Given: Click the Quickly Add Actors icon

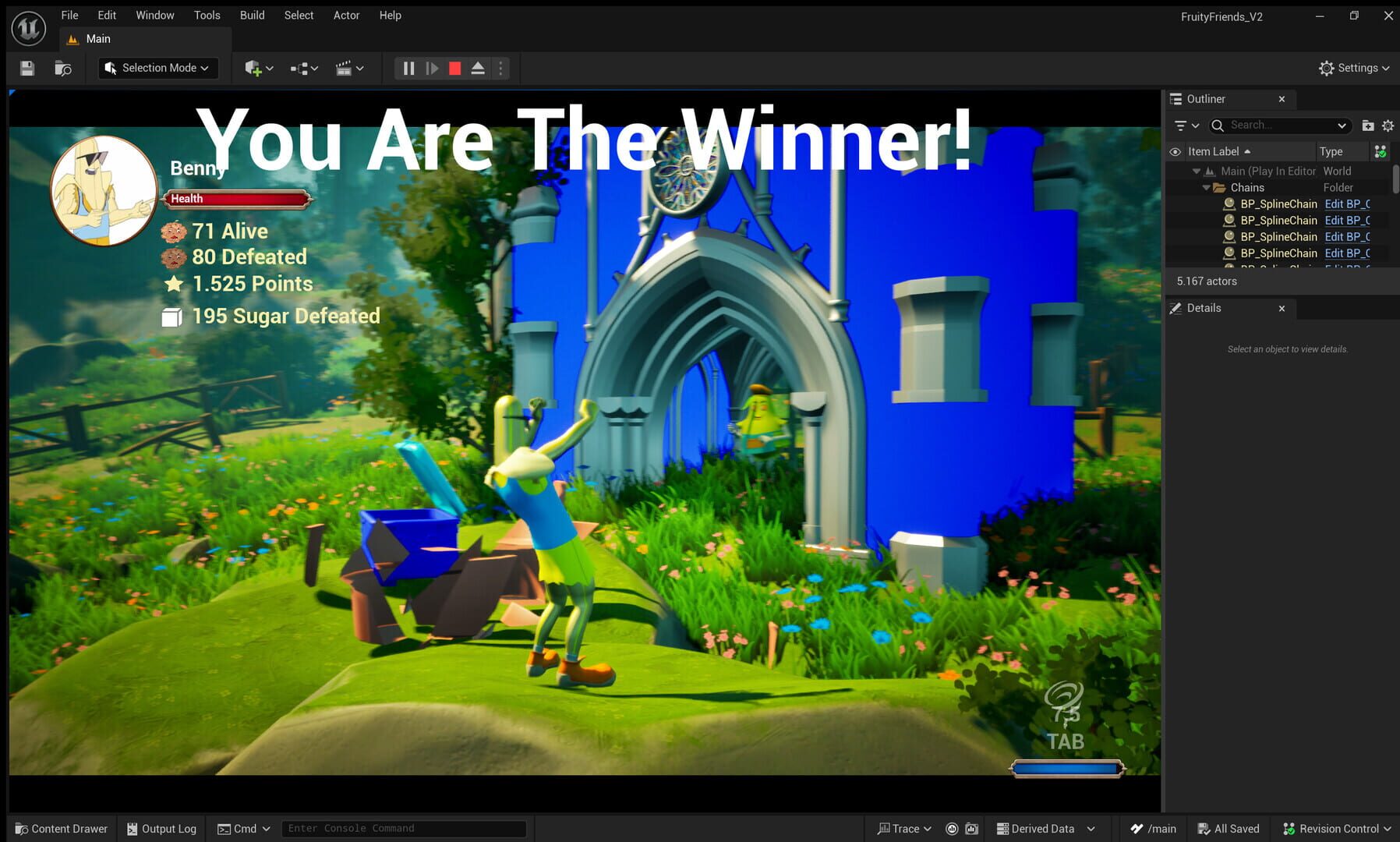Looking at the screenshot, I should (253, 68).
